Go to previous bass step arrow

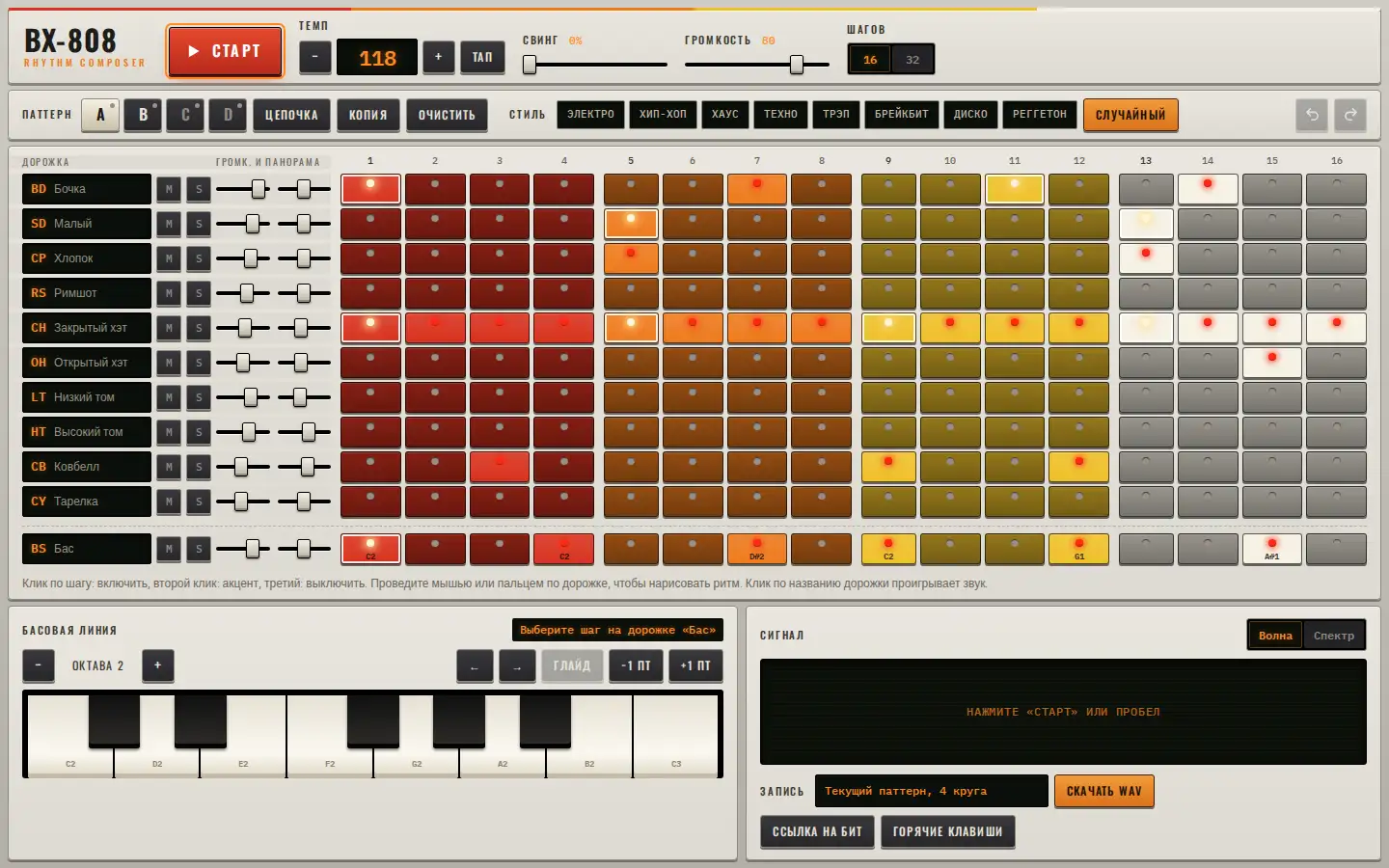tap(475, 666)
